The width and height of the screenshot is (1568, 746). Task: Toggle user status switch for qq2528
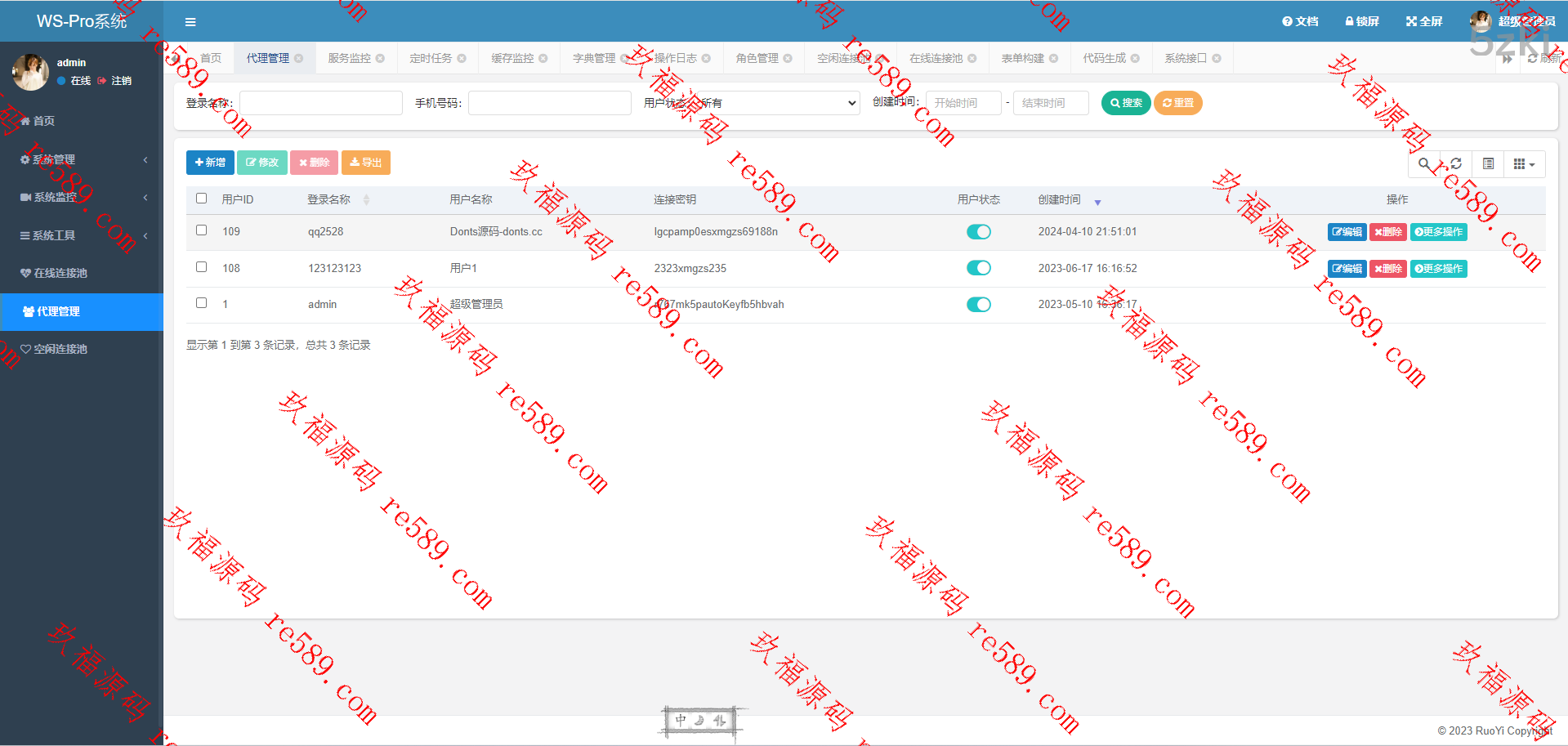pyautogui.click(x=978, y=232)
